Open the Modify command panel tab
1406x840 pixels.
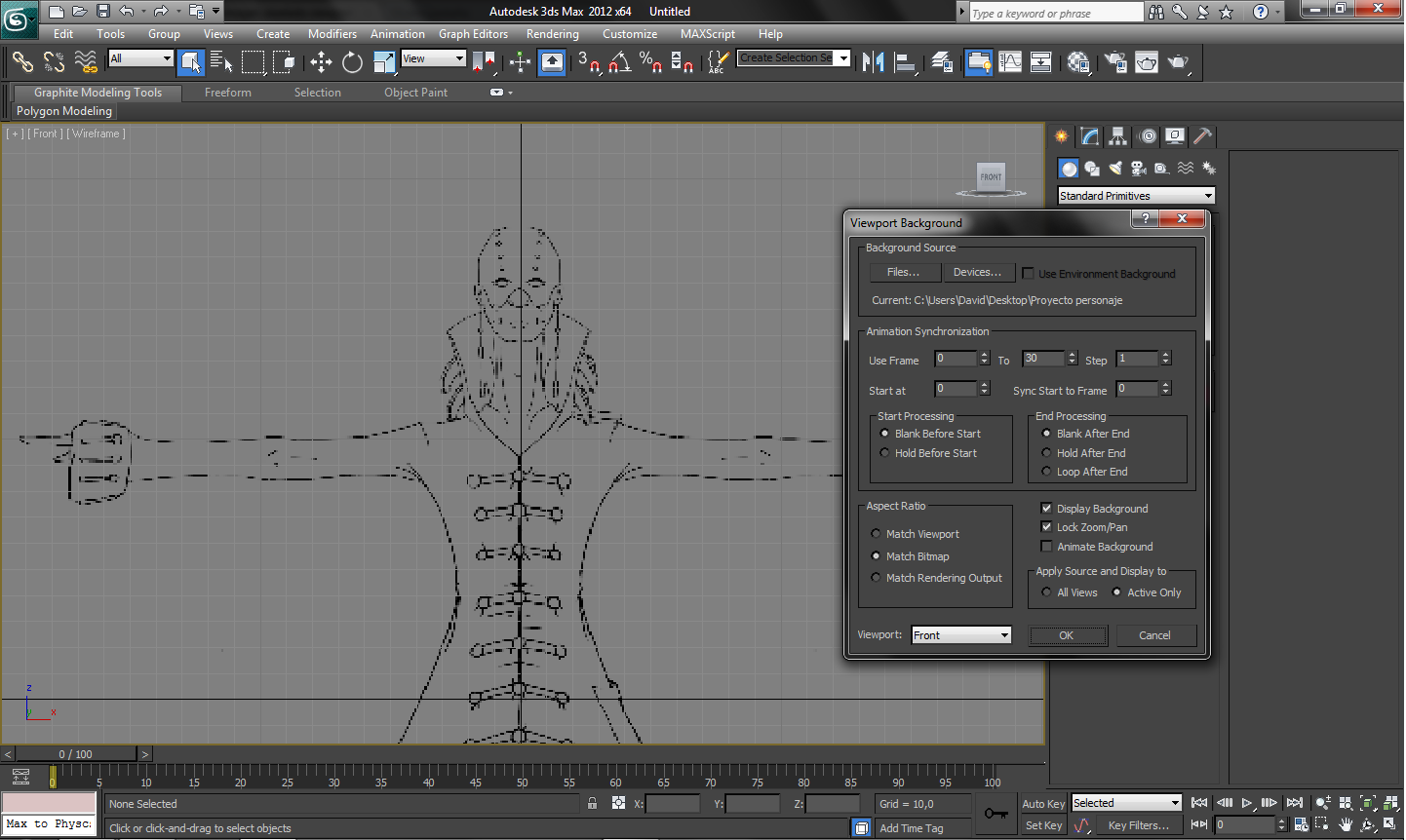pyautogui.click(x=1089, y=136)
